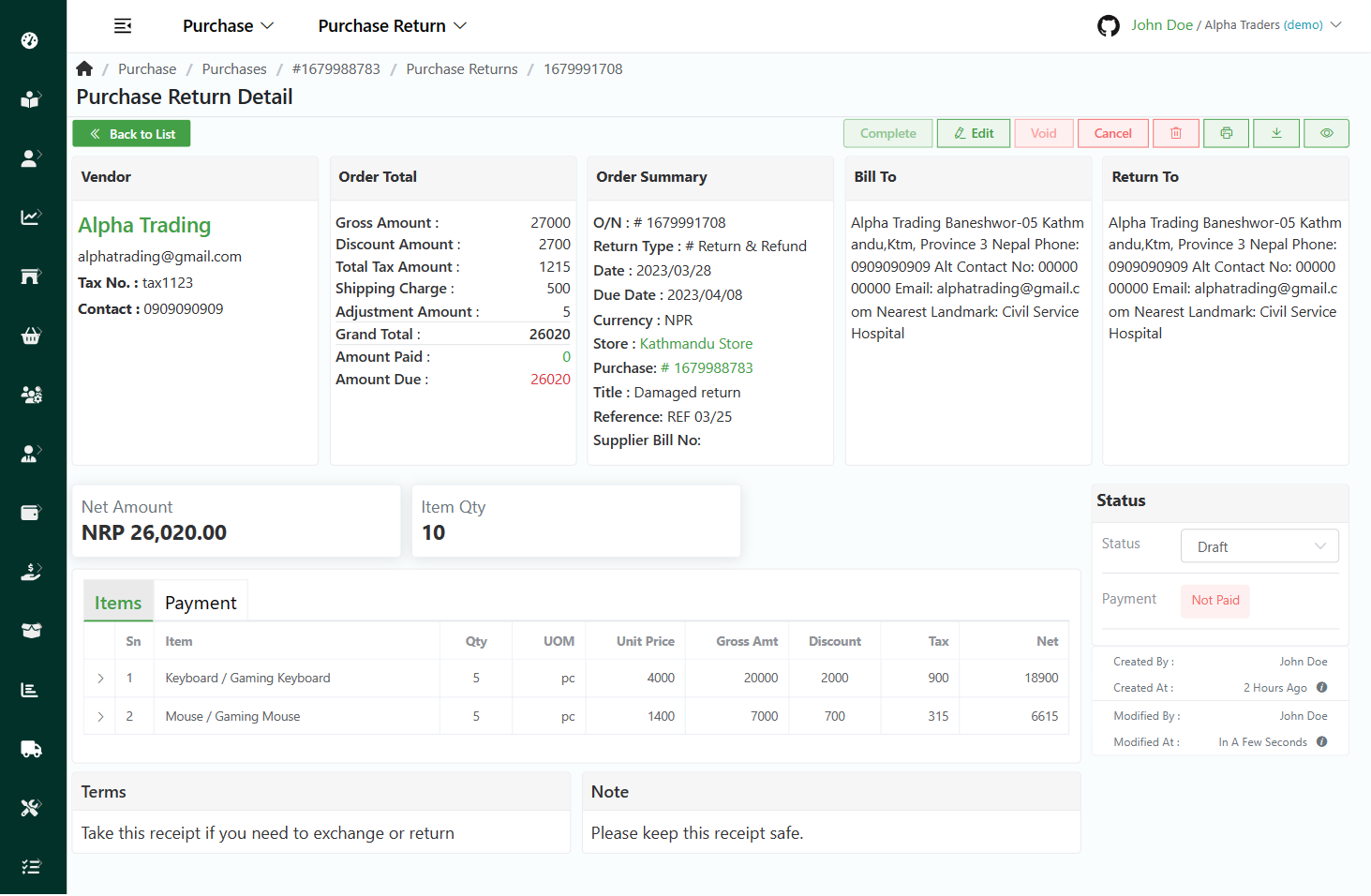This screenshot has height=896, width=1371.
Task: Open the Kathmandu Store link
Action: click(696, 343)
